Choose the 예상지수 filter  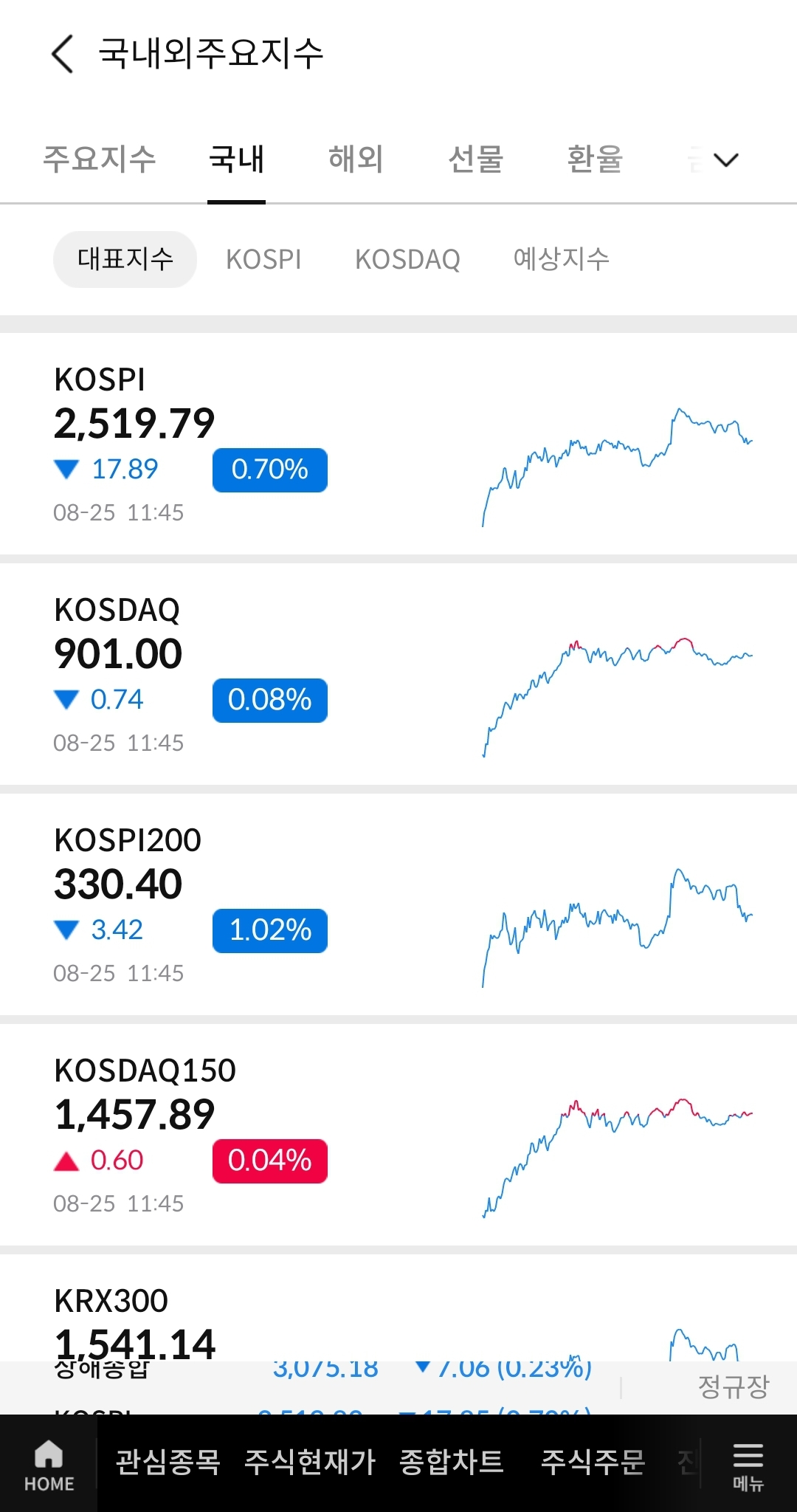pyautogui.click(x=561, y=259)
